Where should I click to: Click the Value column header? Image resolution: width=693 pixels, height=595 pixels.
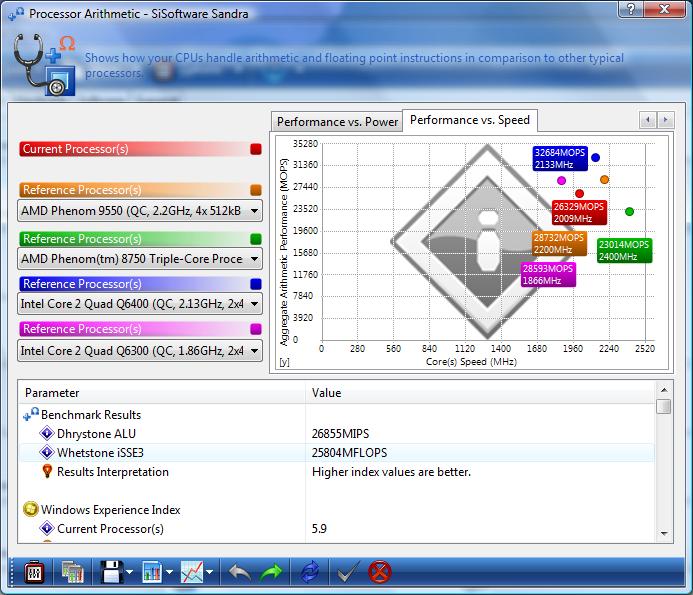pos(480,393)
